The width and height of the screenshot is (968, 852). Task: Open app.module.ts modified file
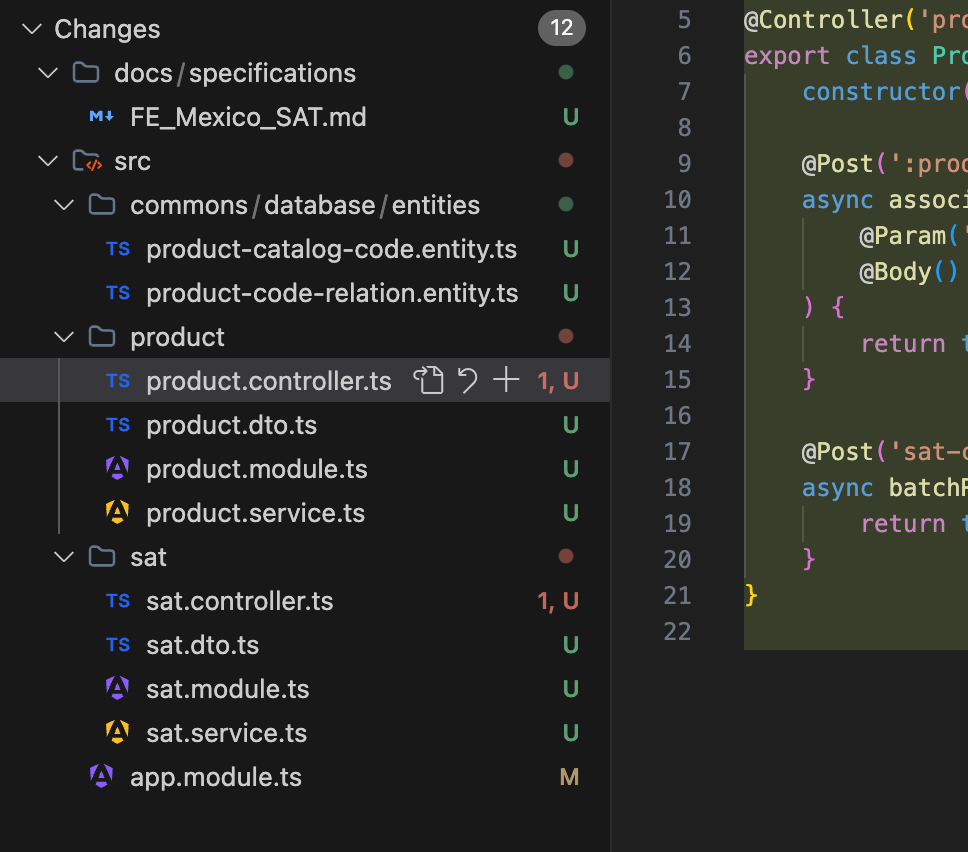click(305, 776)
